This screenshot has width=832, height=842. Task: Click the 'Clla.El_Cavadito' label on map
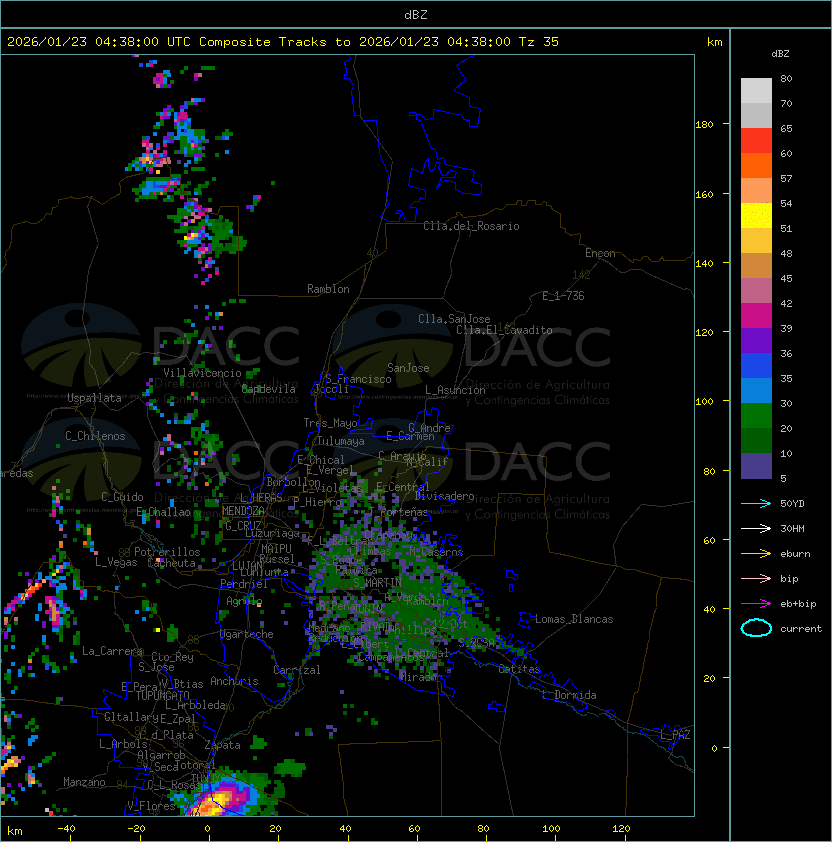point(504,330)
